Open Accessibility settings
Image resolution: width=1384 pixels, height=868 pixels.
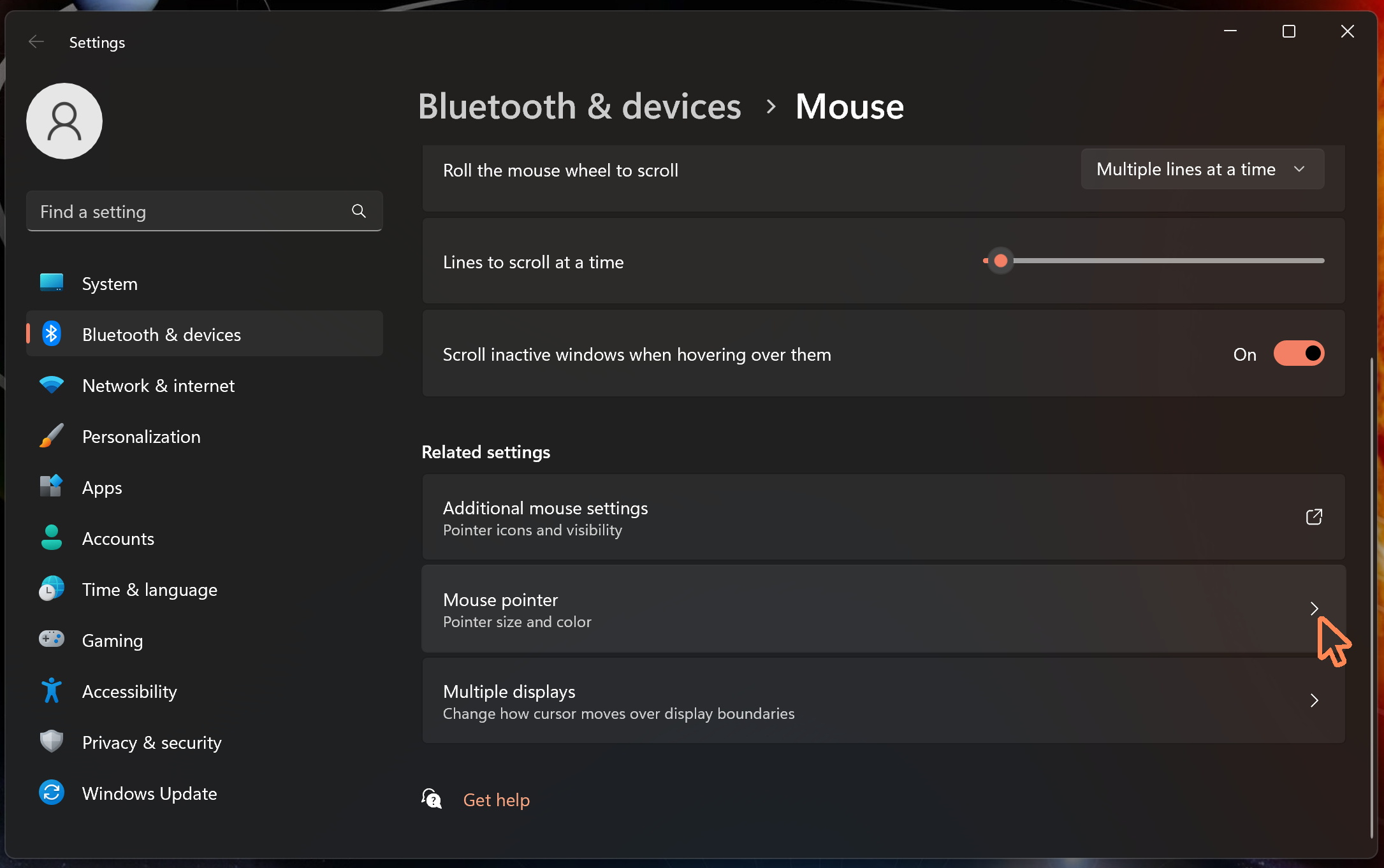205,691
